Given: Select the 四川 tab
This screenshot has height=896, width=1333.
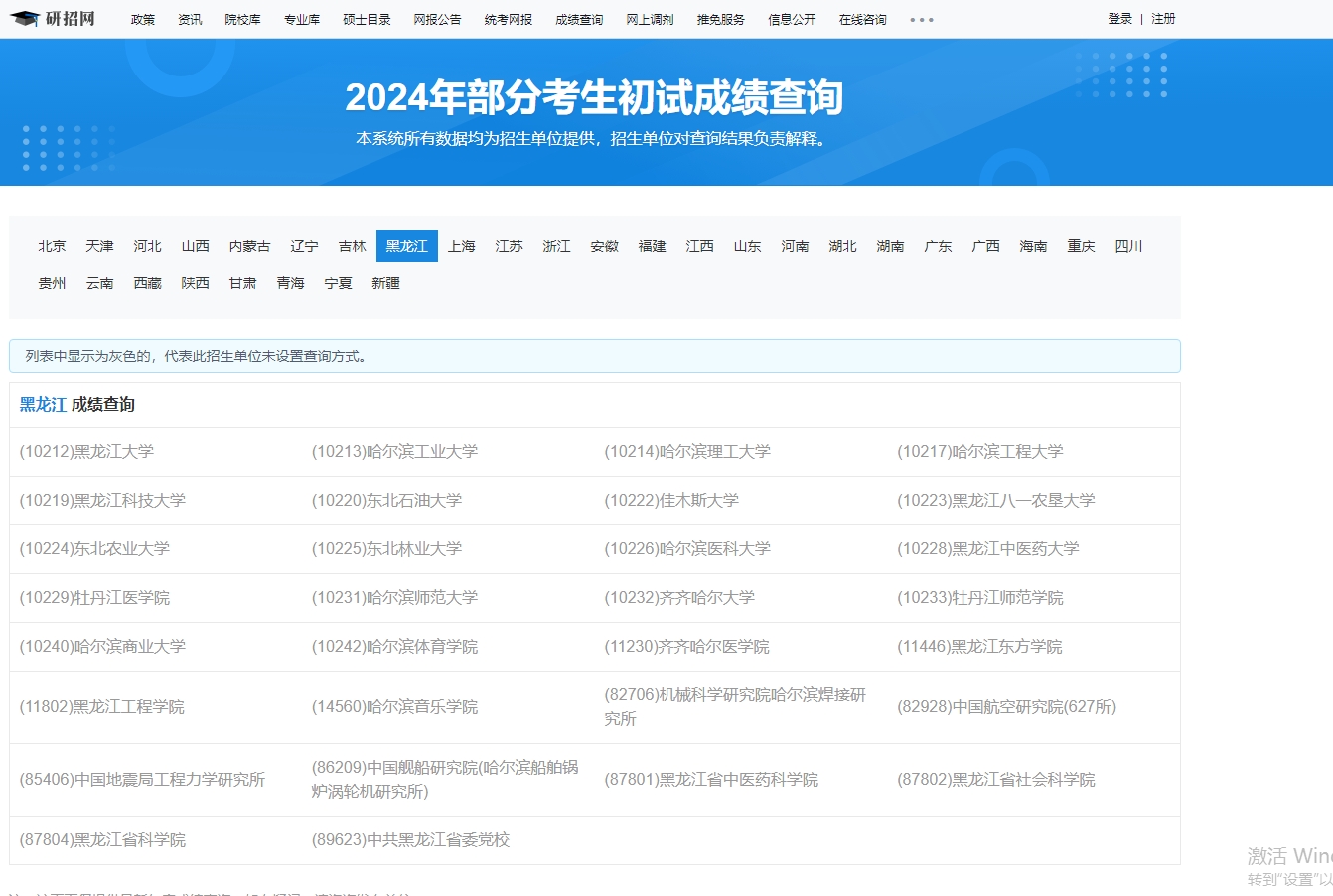Looking at the screenshot, I should pyautogui.click(x=1129, y=246).
